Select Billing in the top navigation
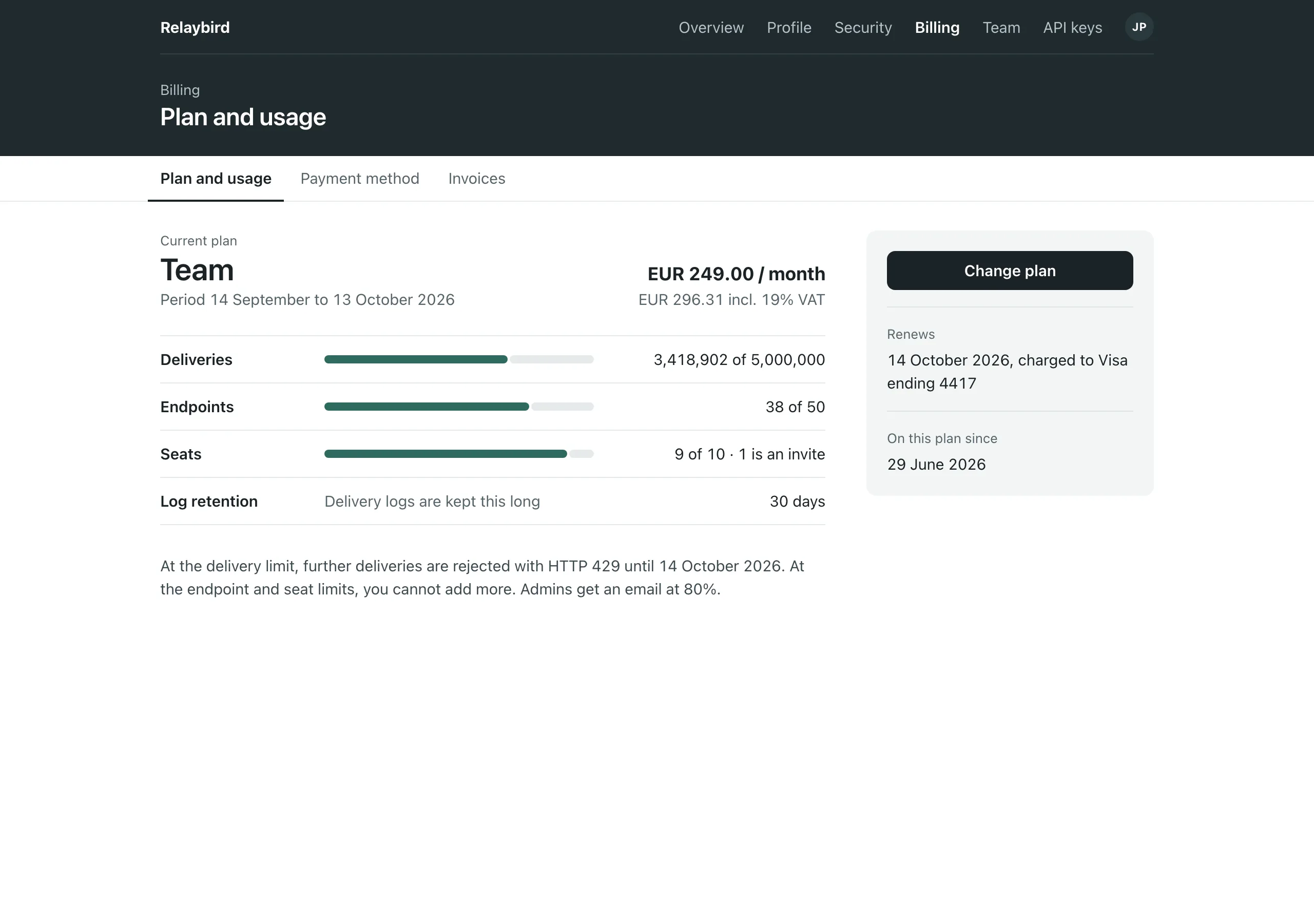1314x924 pixels. point(937,28)
